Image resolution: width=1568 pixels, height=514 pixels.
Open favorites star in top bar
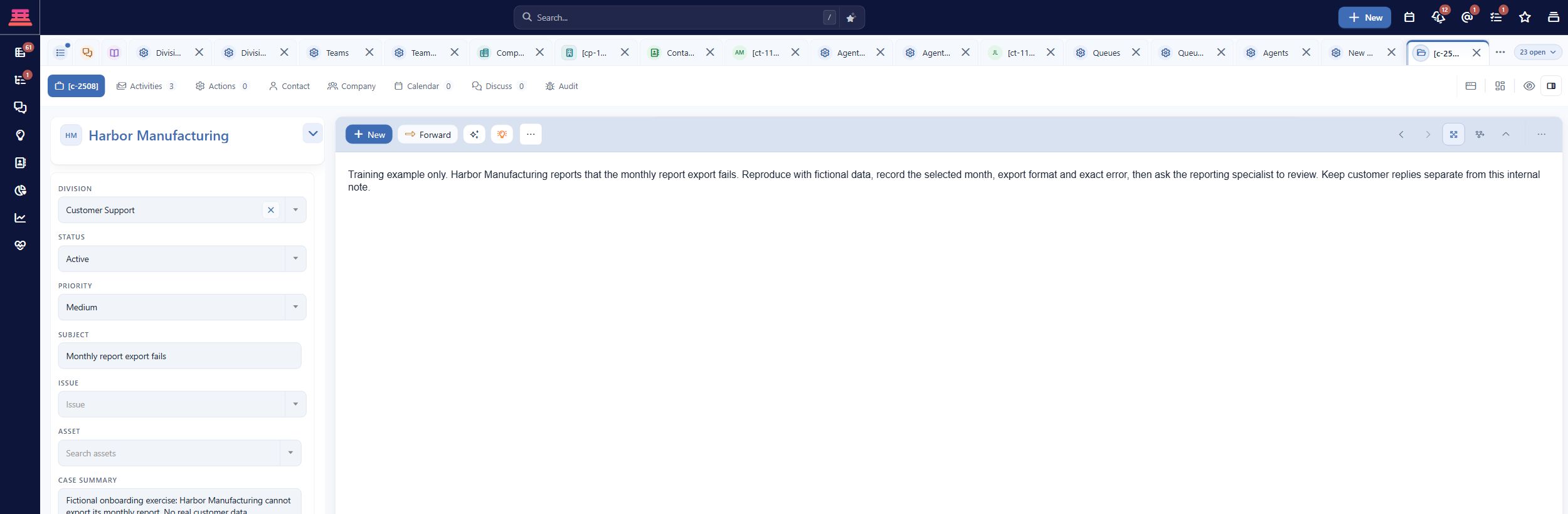pos(1525,18)
